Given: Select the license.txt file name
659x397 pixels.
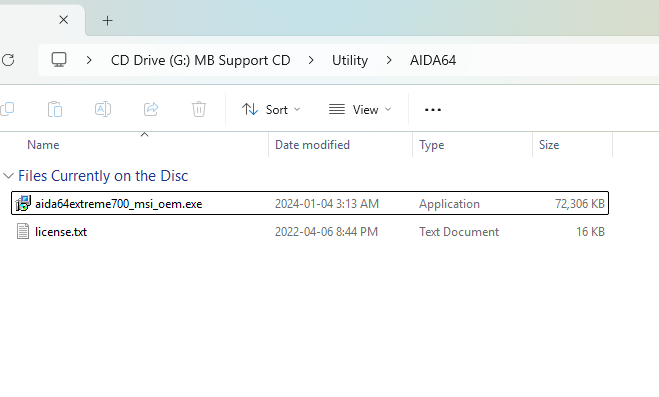Looking at the screenshot, I should point(61,232).
